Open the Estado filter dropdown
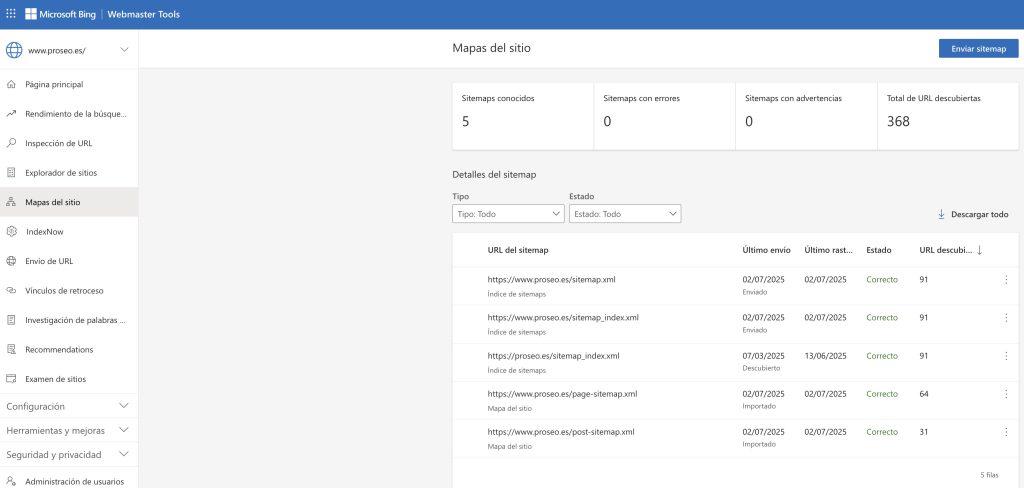1024x488 pixels. point(624,214)
